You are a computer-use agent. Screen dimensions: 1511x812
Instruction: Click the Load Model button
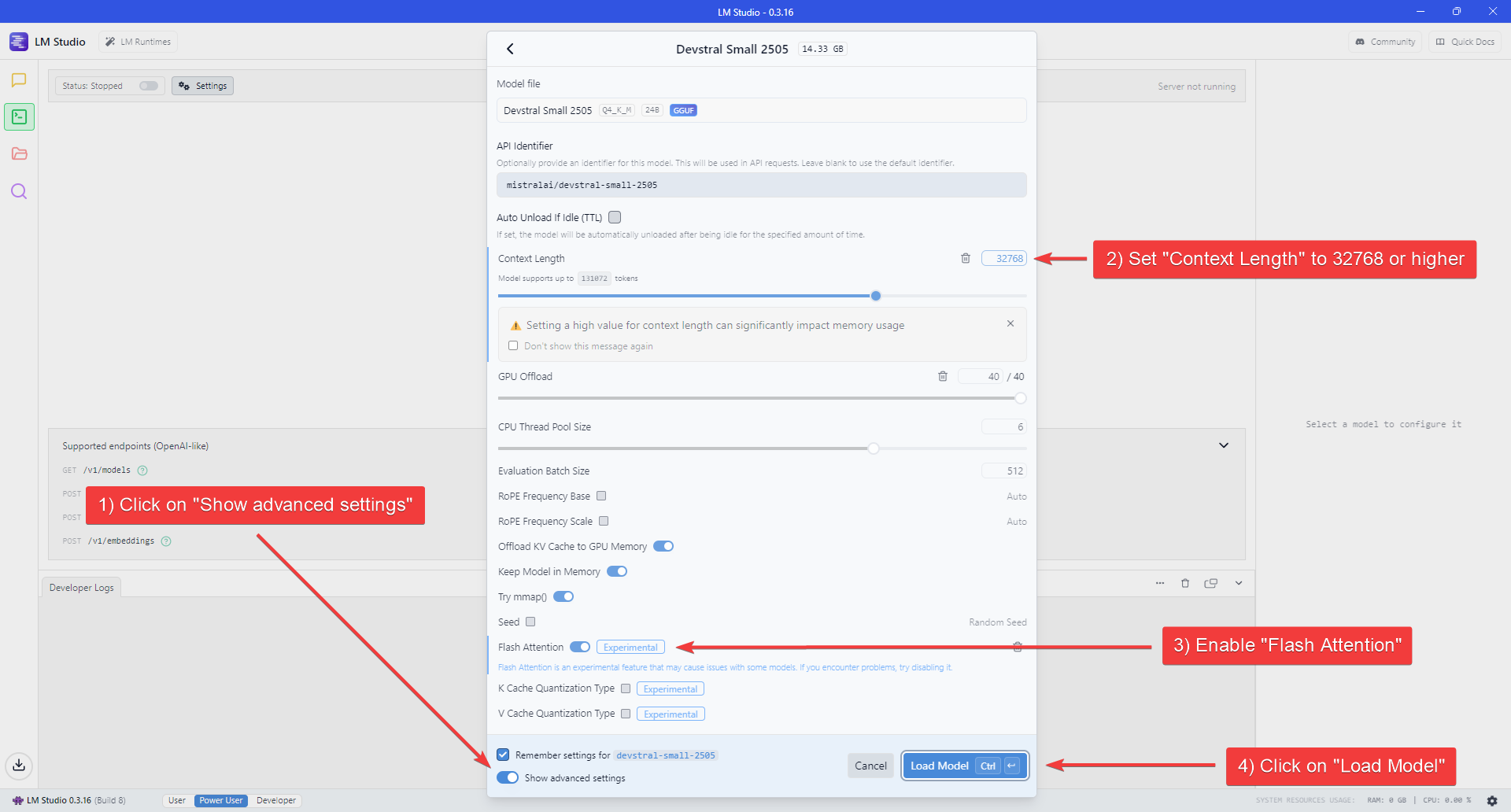(x=965, y=766)
